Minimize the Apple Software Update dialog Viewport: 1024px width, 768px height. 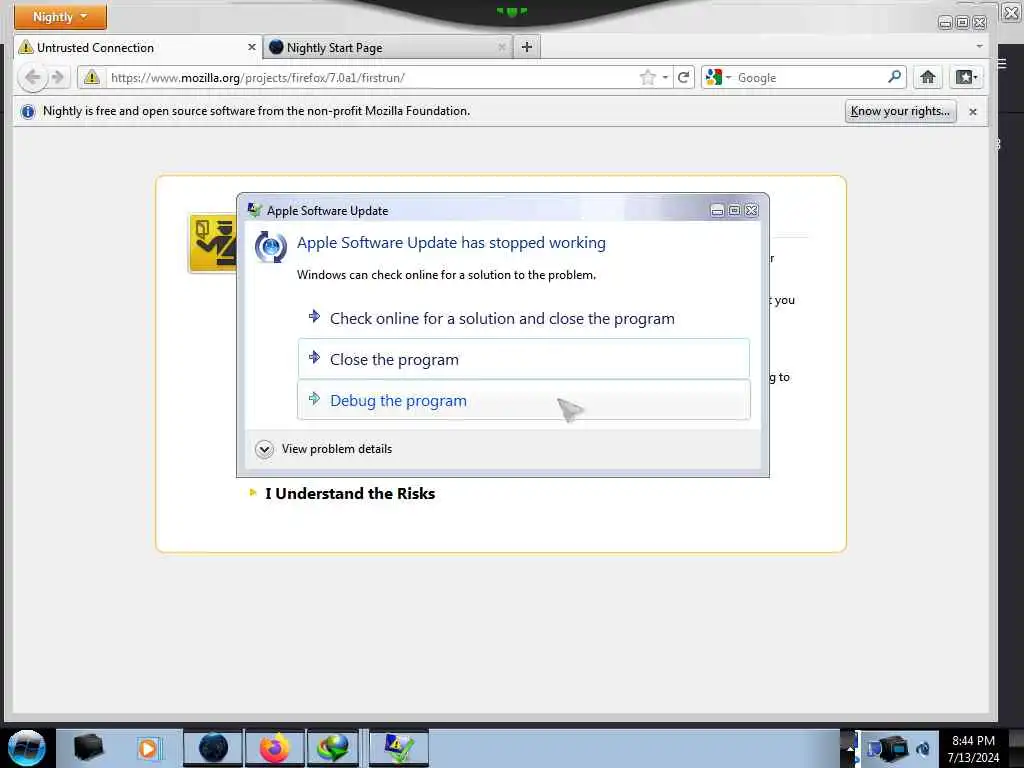717,210
